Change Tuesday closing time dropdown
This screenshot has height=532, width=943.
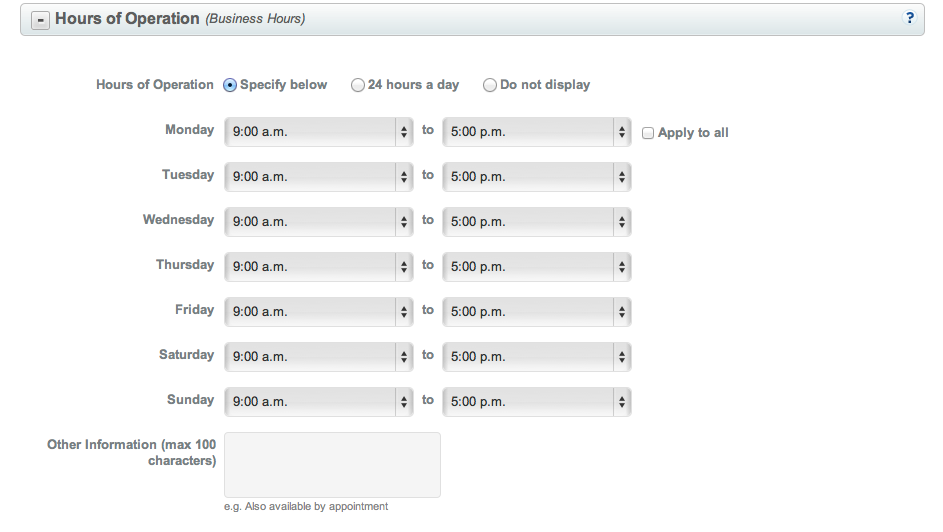[537, 177]
